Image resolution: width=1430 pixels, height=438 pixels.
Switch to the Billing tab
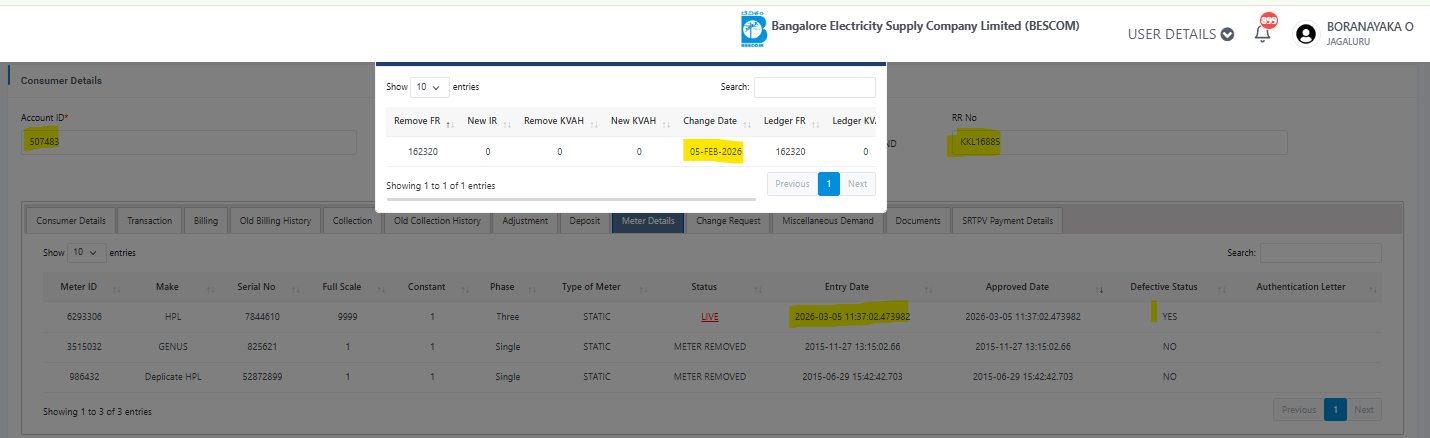[x=205, y=220]
